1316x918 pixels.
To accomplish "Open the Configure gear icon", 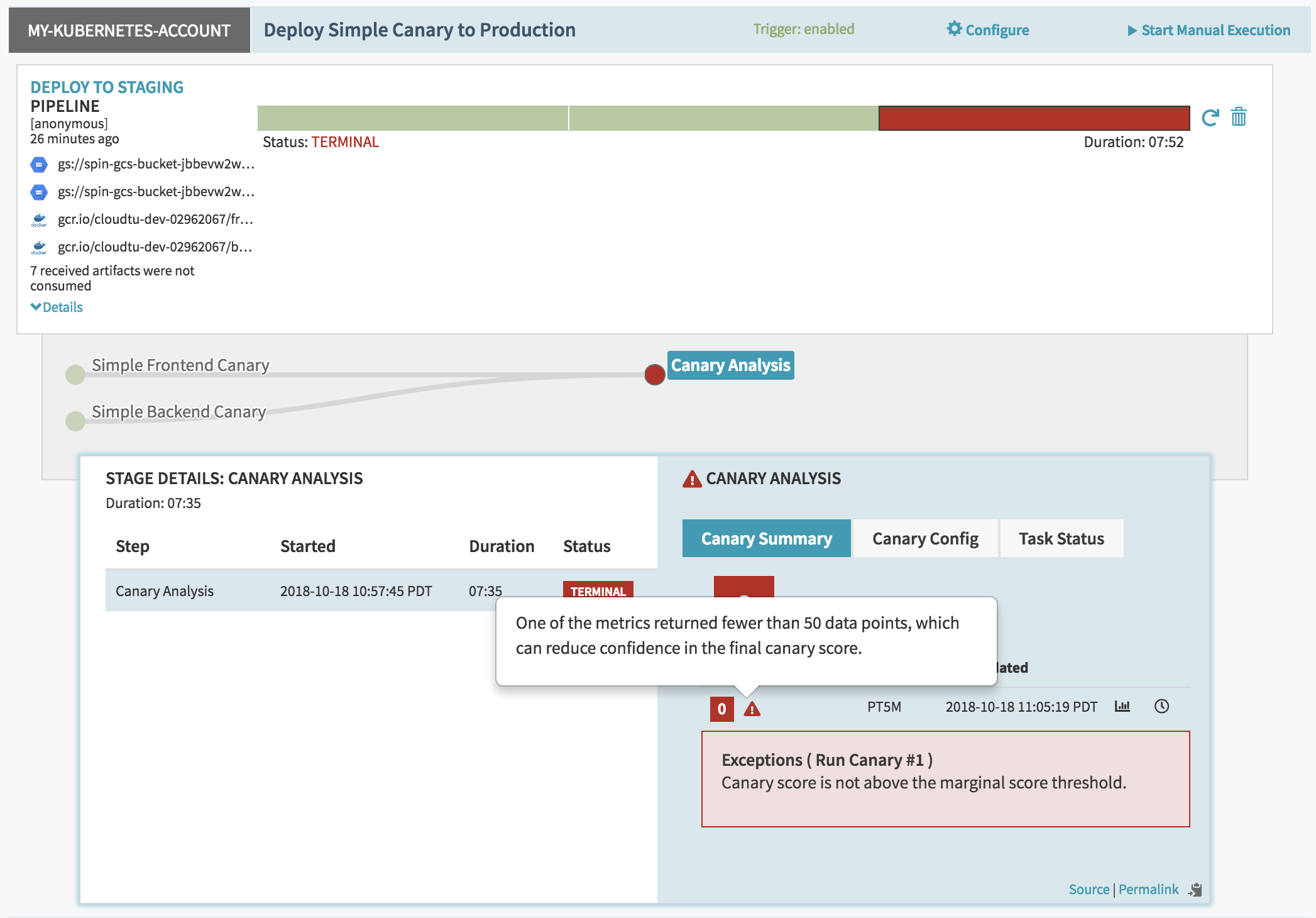I will click(954, 29).
